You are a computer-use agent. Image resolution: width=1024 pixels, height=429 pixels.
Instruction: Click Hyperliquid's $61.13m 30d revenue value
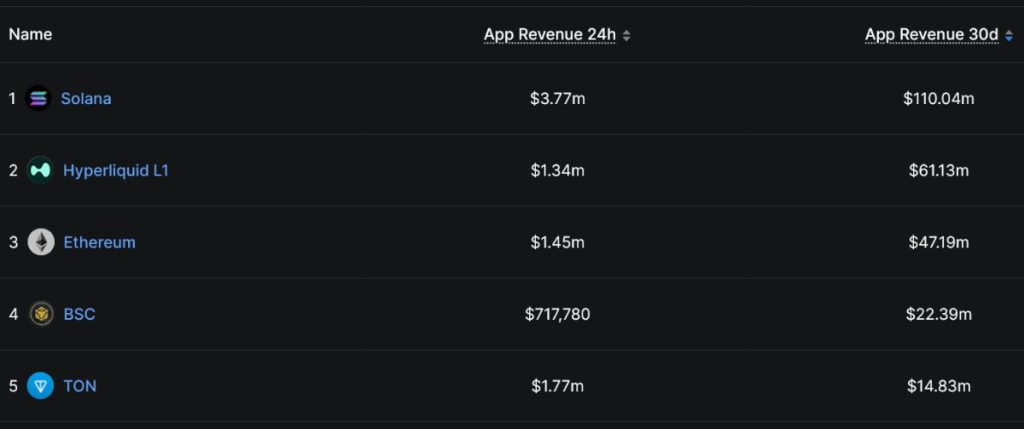click(x=938, y=170)
